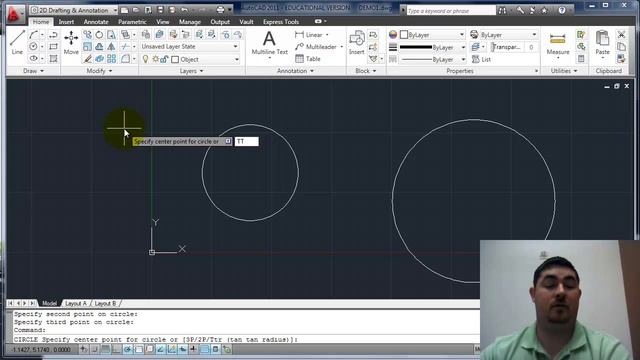The width and height of the screenshot is (640, 360).
Task: Click the Copy tool in Modify panel
Action: pyautogui.click(x=87, y=35)
